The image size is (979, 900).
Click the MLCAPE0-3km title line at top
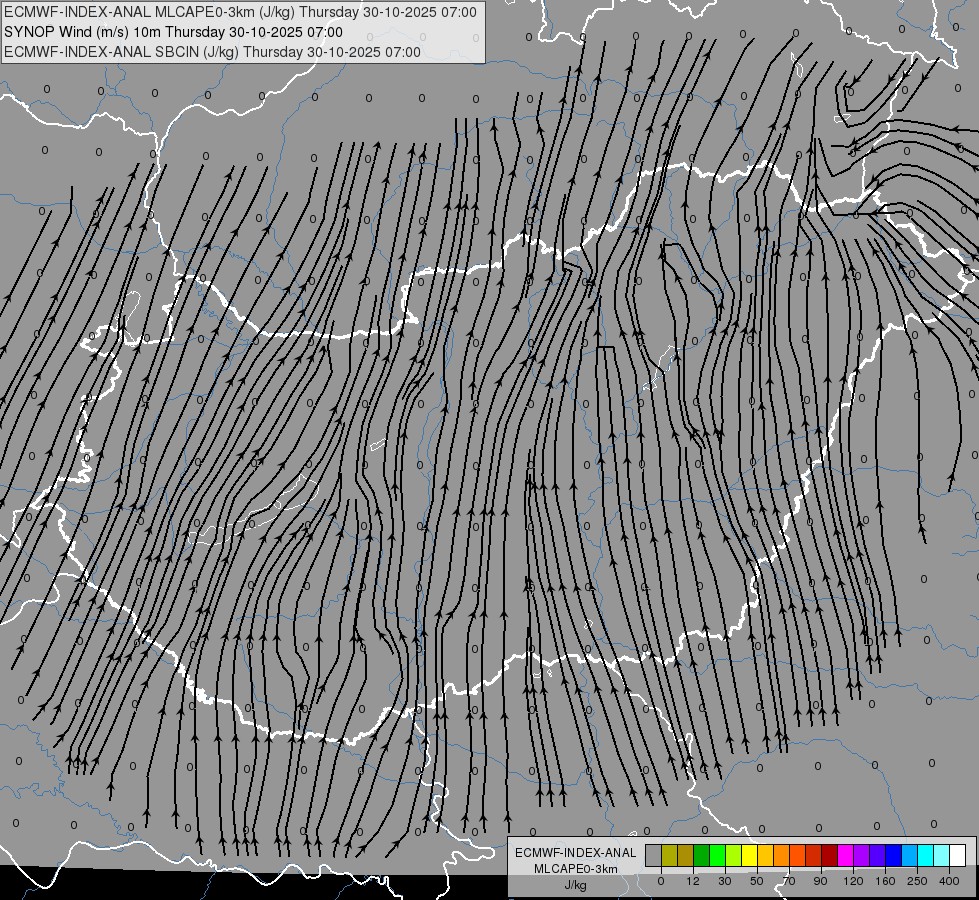click(240, 12)
